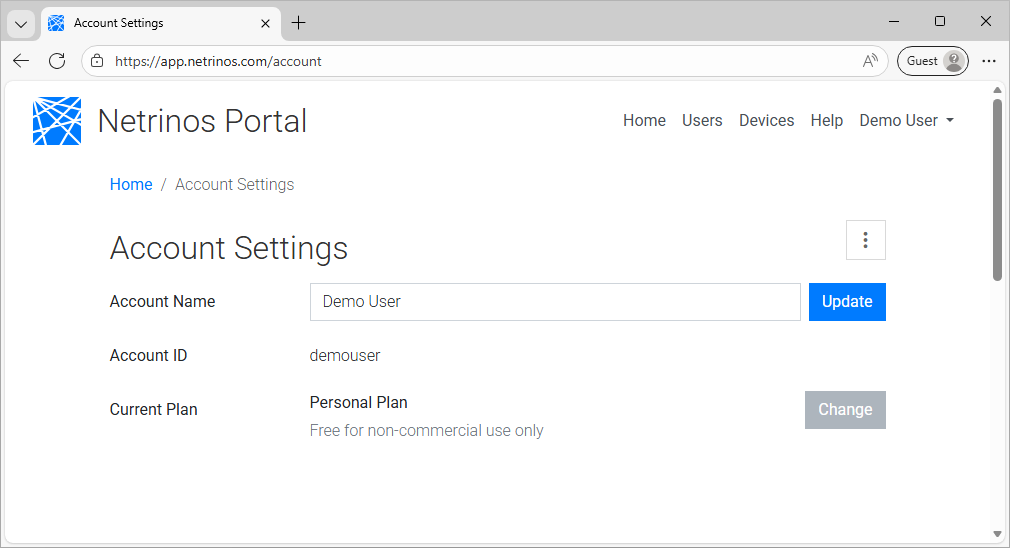The image size is (1010, 548).
Task: Close the Account Settings tab
Action: (265, 23)
